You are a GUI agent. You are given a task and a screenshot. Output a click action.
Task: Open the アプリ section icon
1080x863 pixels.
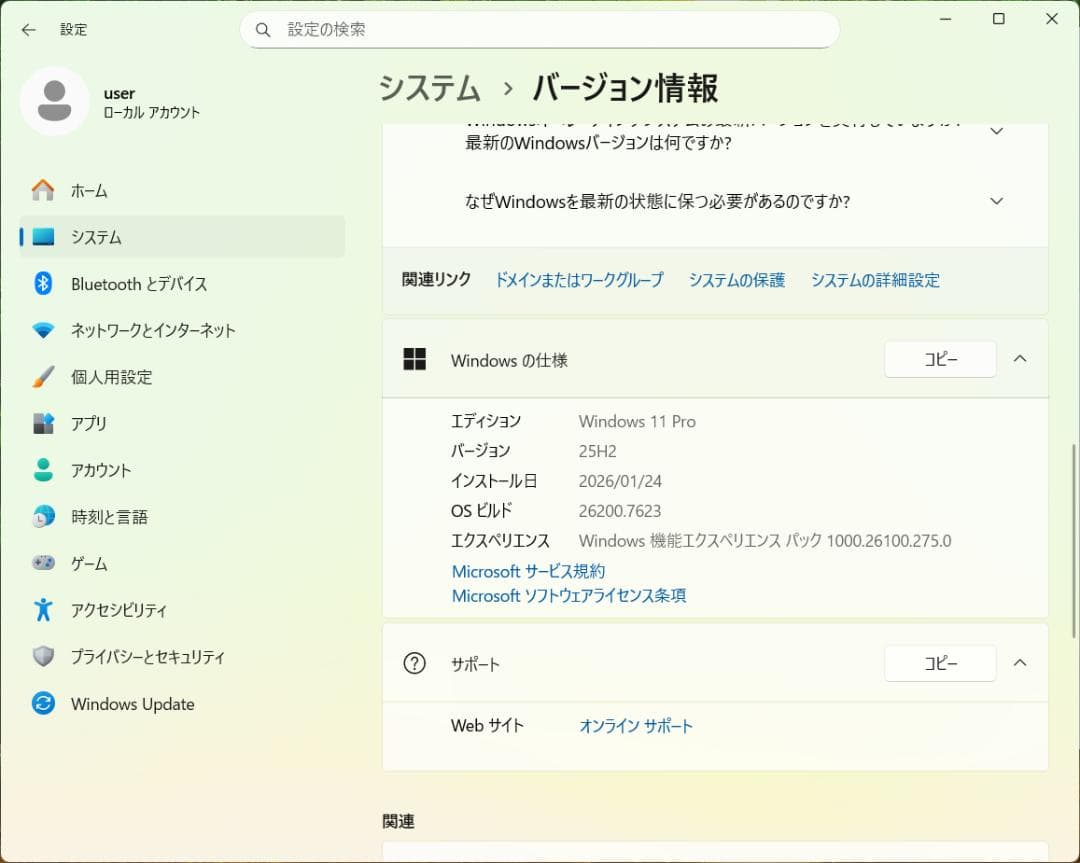[x=42, y=423]
